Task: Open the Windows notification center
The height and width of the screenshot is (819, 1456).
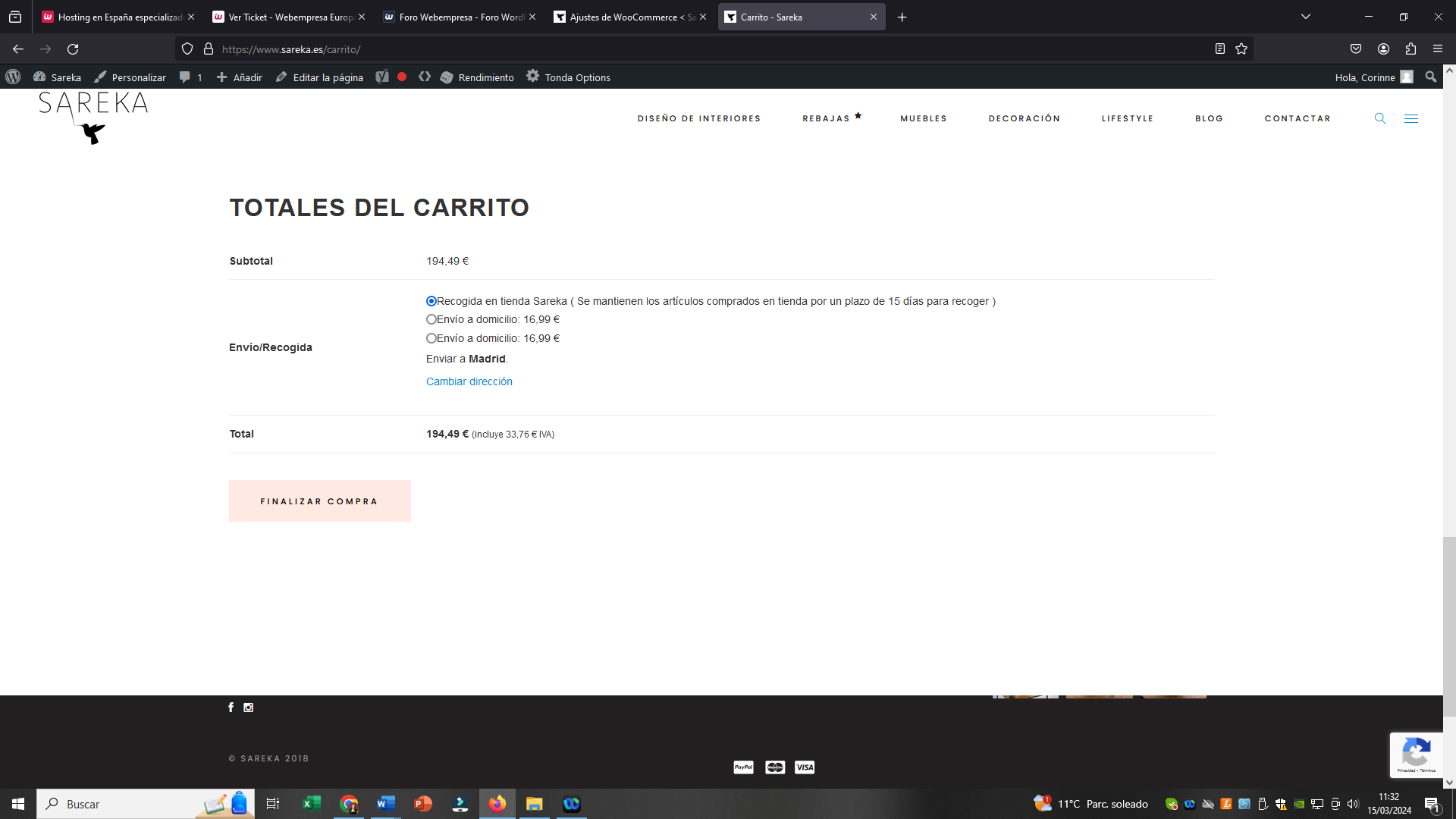Action: (x=1432, y=804)
